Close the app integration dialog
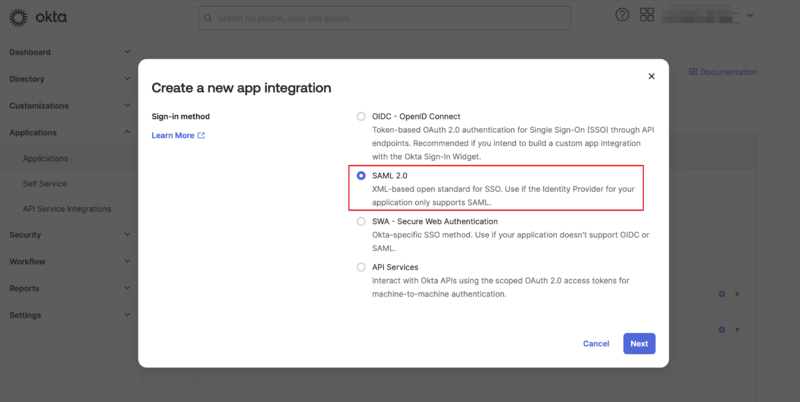 651,76
